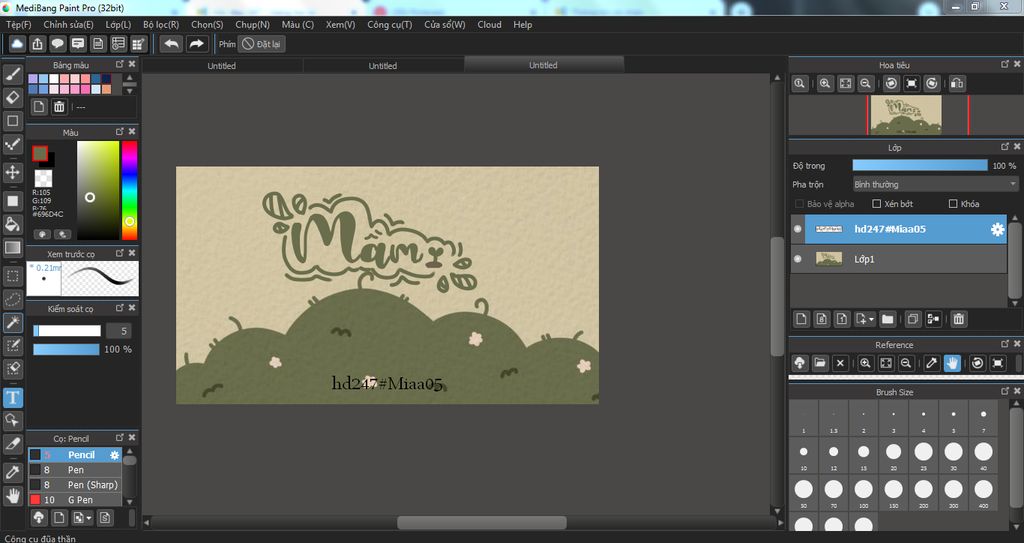Delete layer with trash icon in Lớp panel
The width and height of the screenshot is (1024, 543).
(x=958, y=319)
